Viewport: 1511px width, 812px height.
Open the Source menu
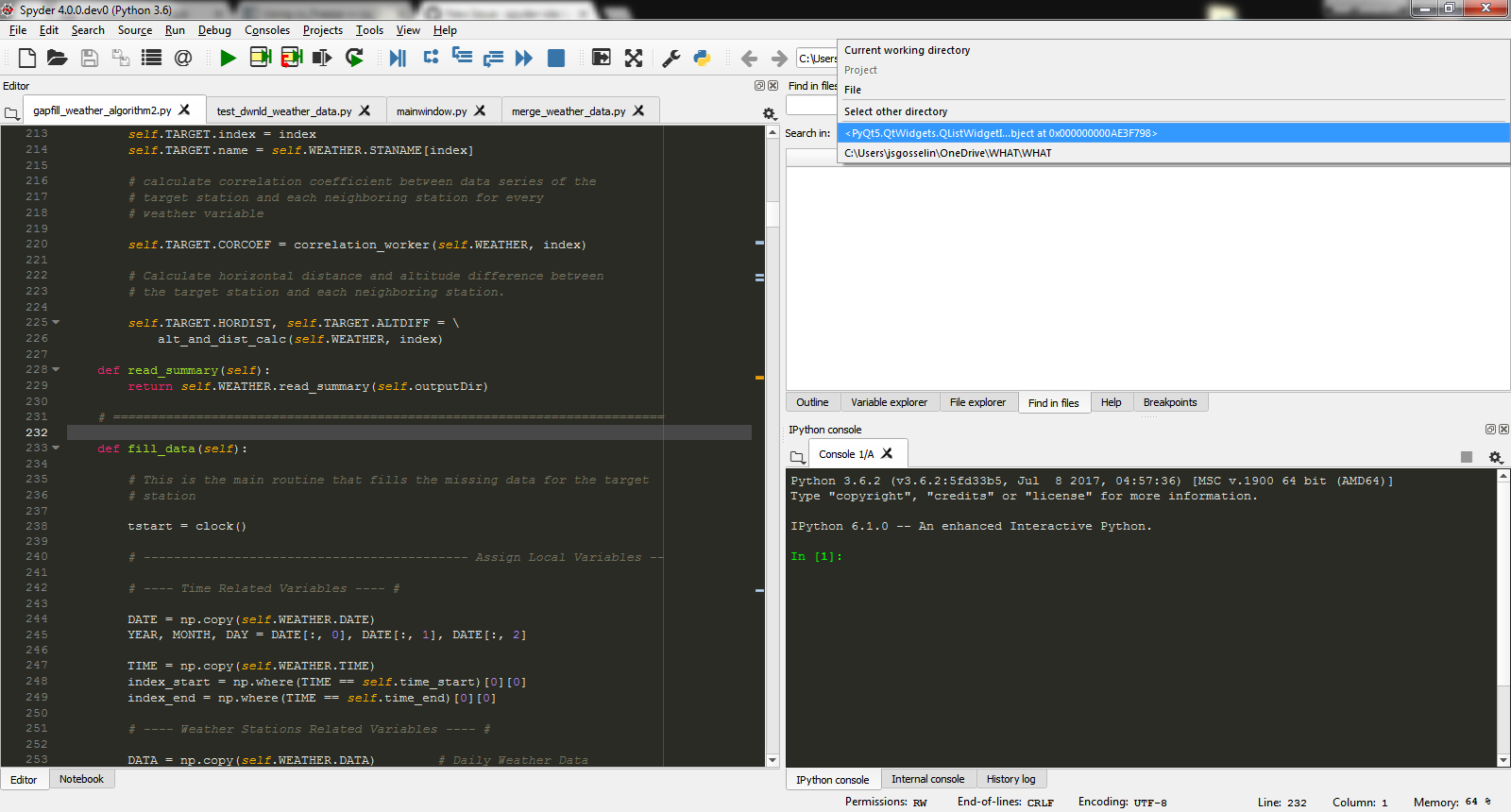[x=135, y=30]
